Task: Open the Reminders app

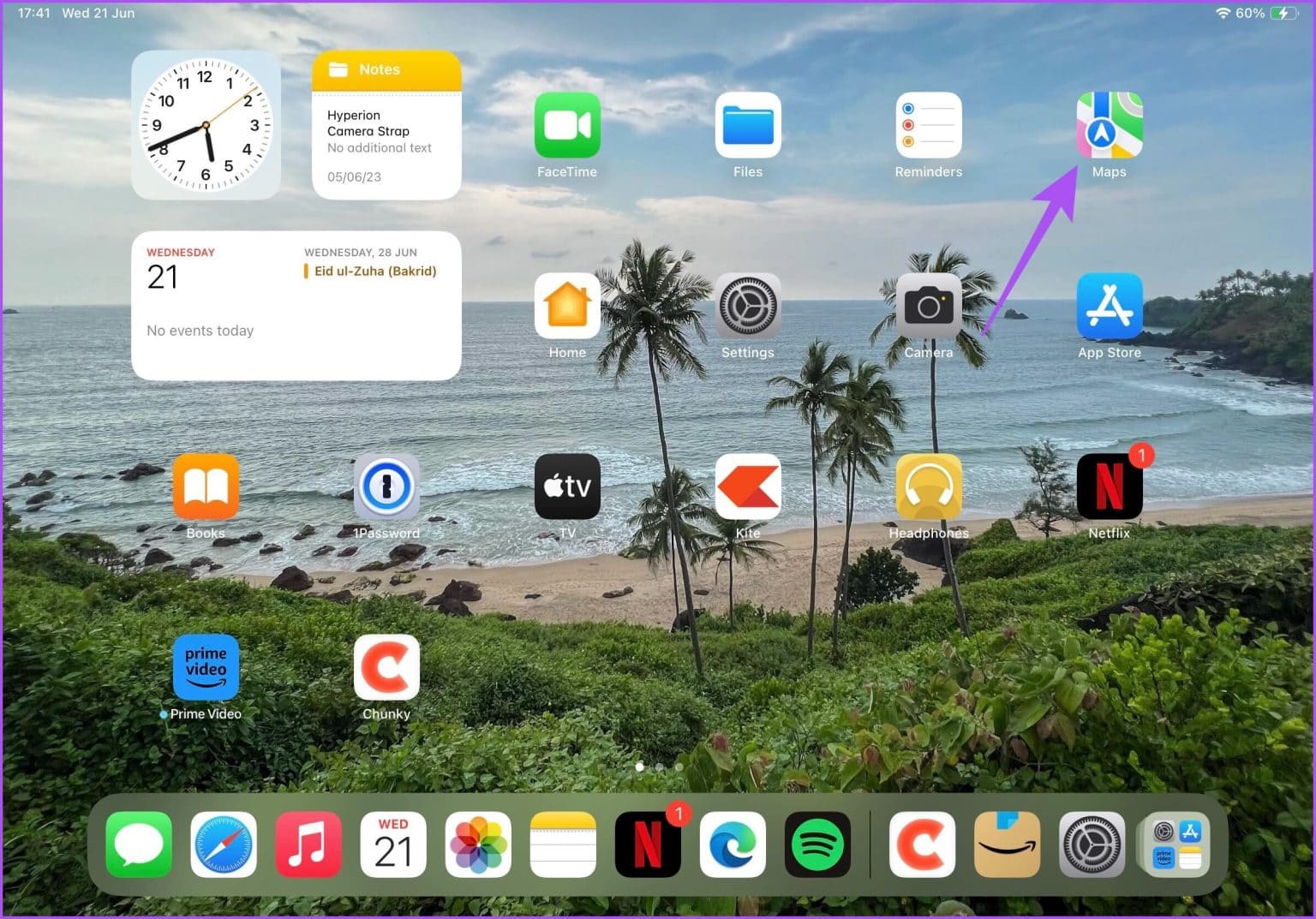Action: tap(929, 125)
